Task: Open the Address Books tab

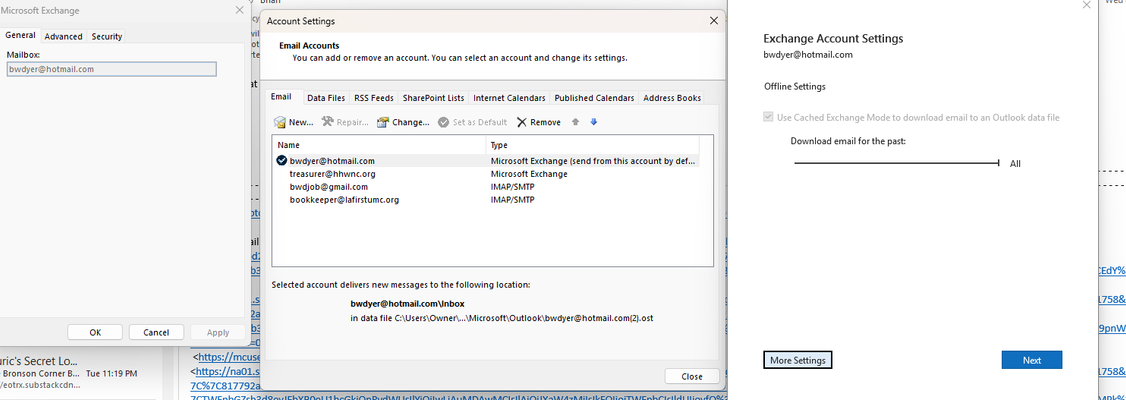Action: 671,98
